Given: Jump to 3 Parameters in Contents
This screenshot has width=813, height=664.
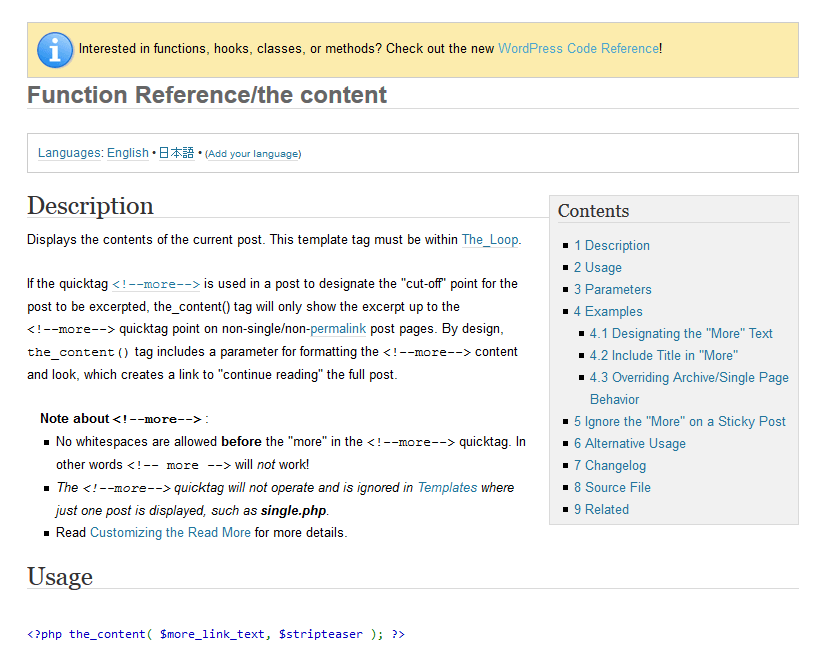Looking at the screenshot, I should coord(613,290).
